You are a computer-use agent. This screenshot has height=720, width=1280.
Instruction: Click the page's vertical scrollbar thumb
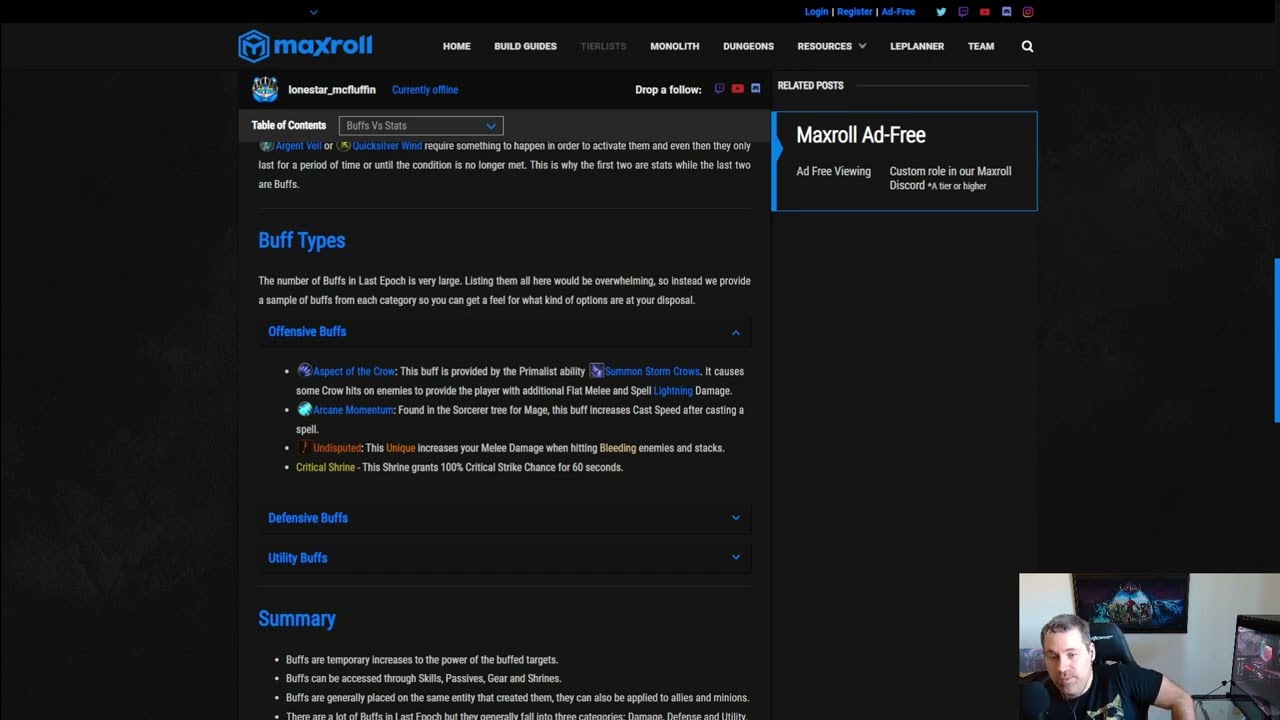click(1276, 341)
